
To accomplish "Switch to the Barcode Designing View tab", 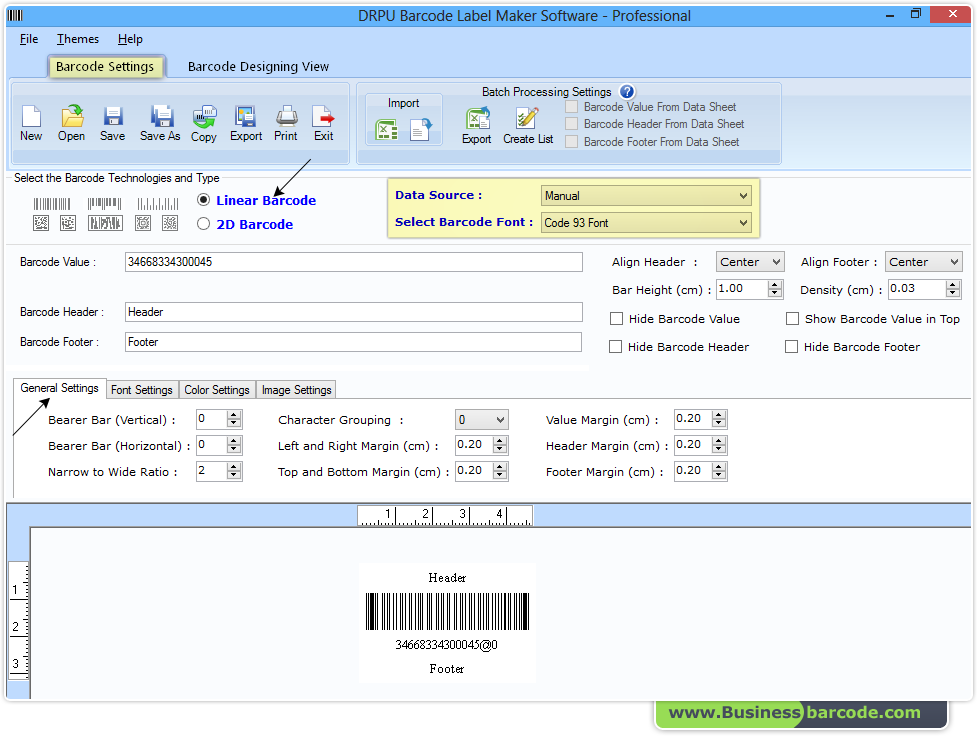I will coord(258,66).
